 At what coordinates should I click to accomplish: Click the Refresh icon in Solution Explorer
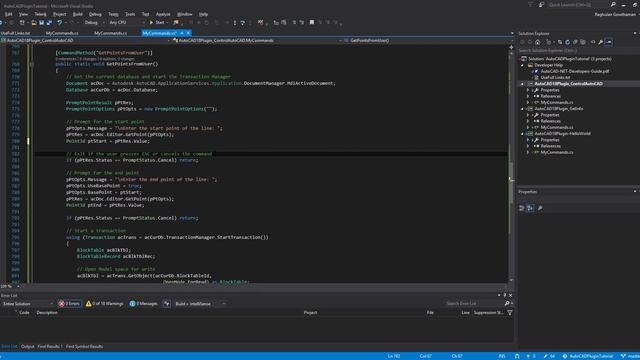point(567,42)
